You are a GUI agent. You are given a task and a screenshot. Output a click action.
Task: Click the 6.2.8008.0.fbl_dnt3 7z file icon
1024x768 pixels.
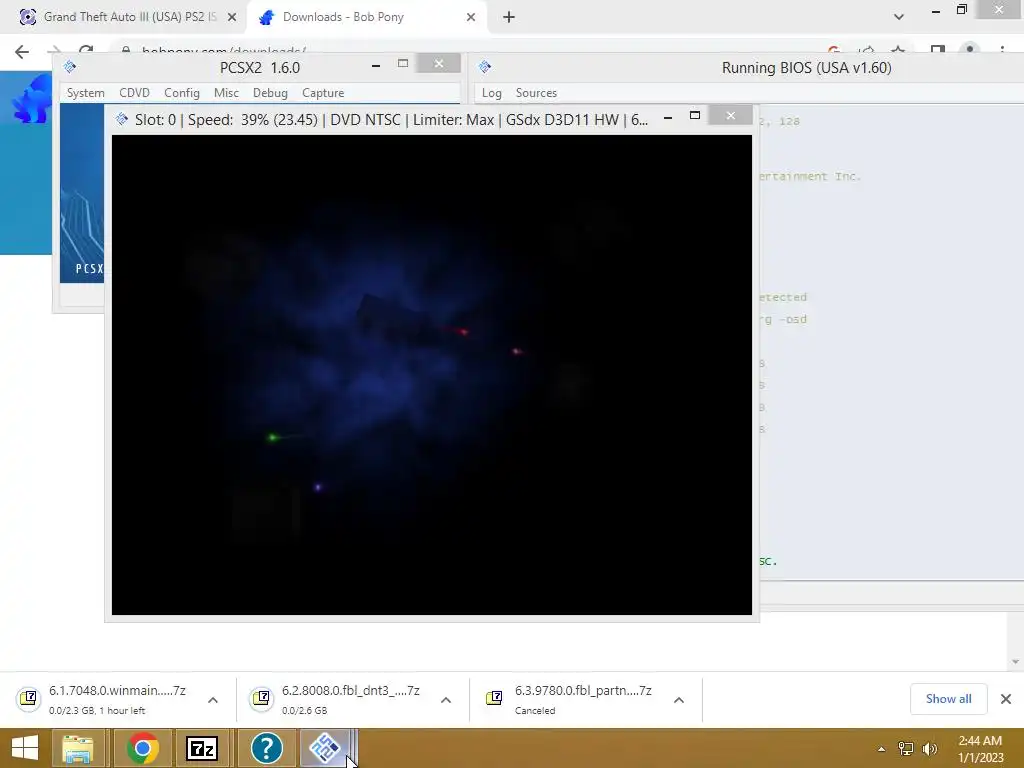[261, 698]
